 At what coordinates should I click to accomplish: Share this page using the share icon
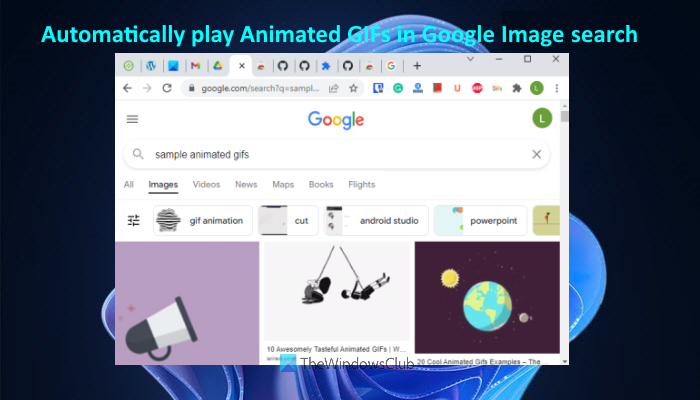tap(333, 88)
